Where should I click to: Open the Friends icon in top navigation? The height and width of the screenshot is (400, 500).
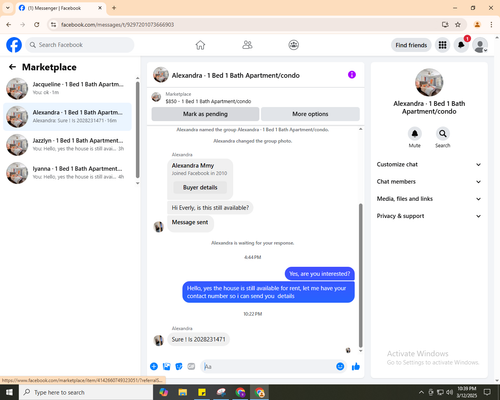pyautogui.click(x=247, y=45)
